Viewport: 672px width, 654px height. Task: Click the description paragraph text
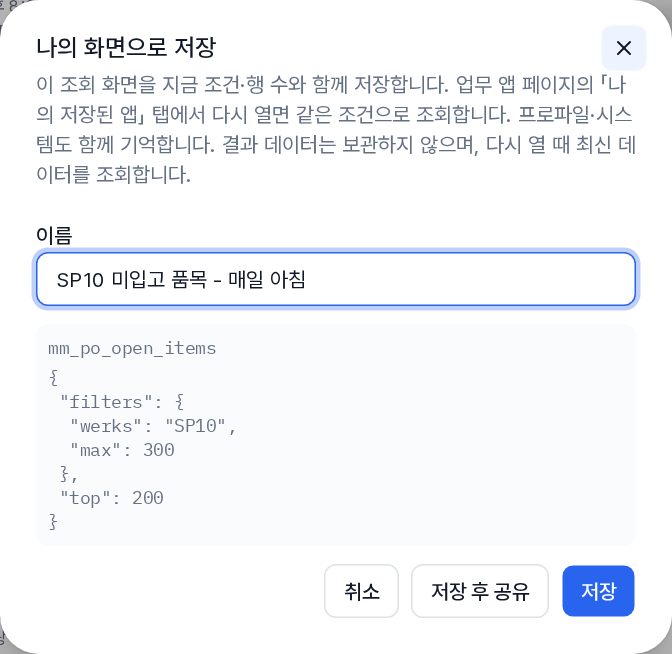coord(336,129)
